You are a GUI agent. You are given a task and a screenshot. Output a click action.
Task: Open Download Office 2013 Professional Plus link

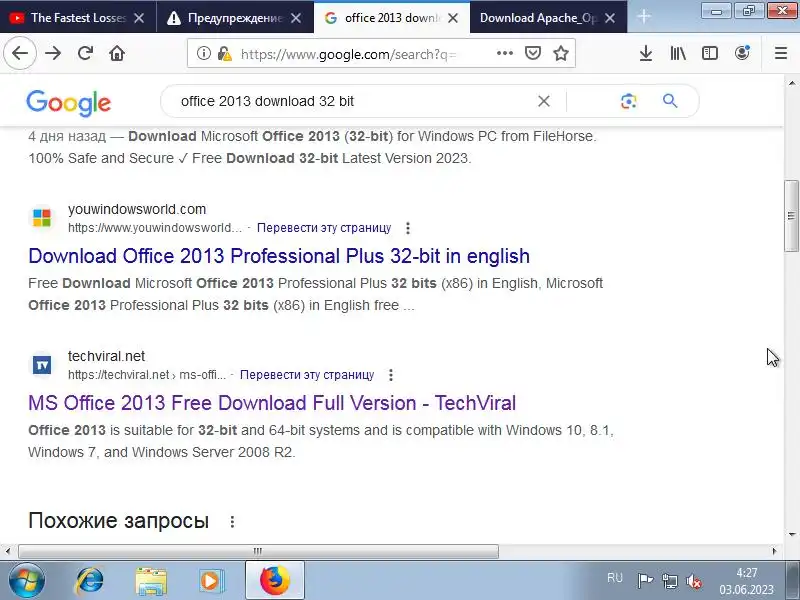[279, 256]
